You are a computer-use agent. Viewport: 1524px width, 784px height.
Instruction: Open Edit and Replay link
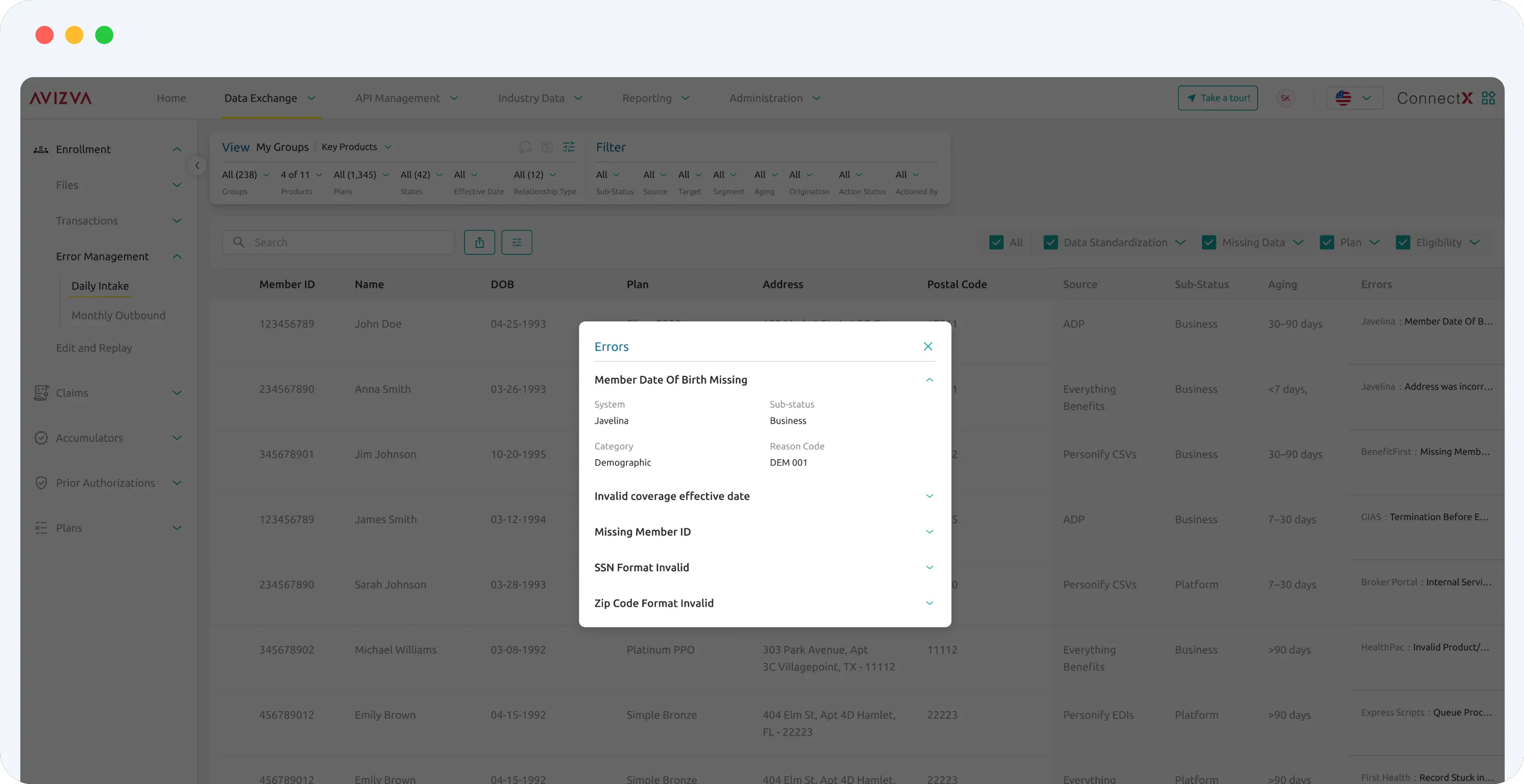click(94, 348)
